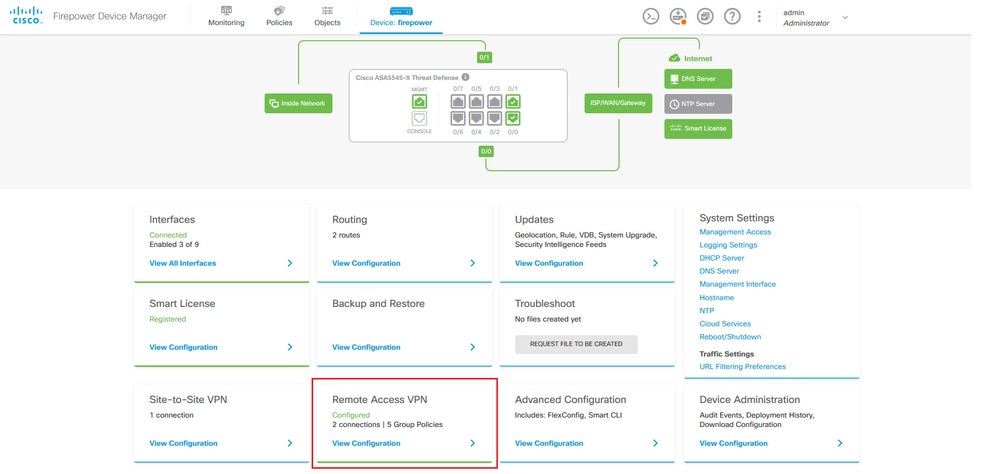Open the CLI console icon
This screenshot has height=474, width=999.
pos(650,17)
